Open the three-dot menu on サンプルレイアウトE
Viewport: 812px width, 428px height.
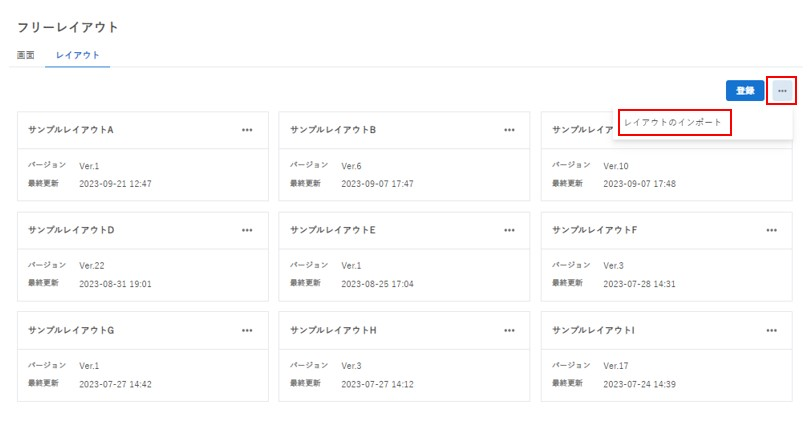tap(509, 230)
